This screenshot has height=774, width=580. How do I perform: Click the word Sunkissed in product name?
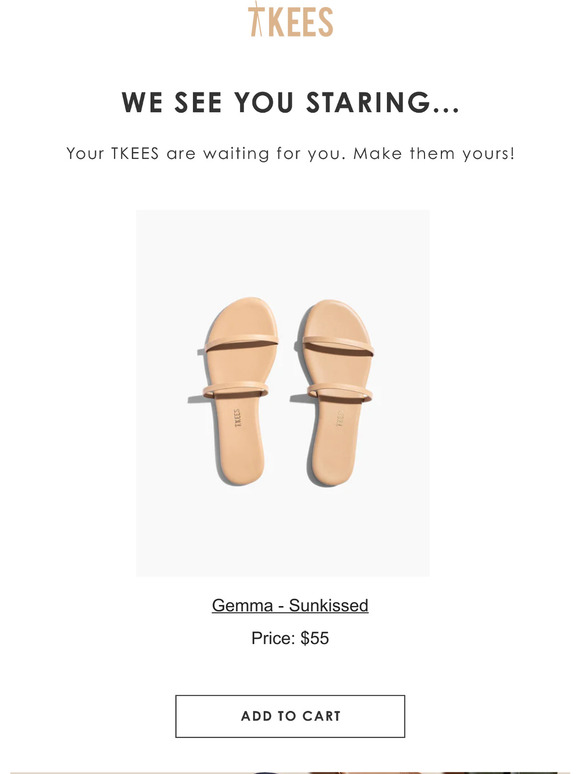point(329,605)
